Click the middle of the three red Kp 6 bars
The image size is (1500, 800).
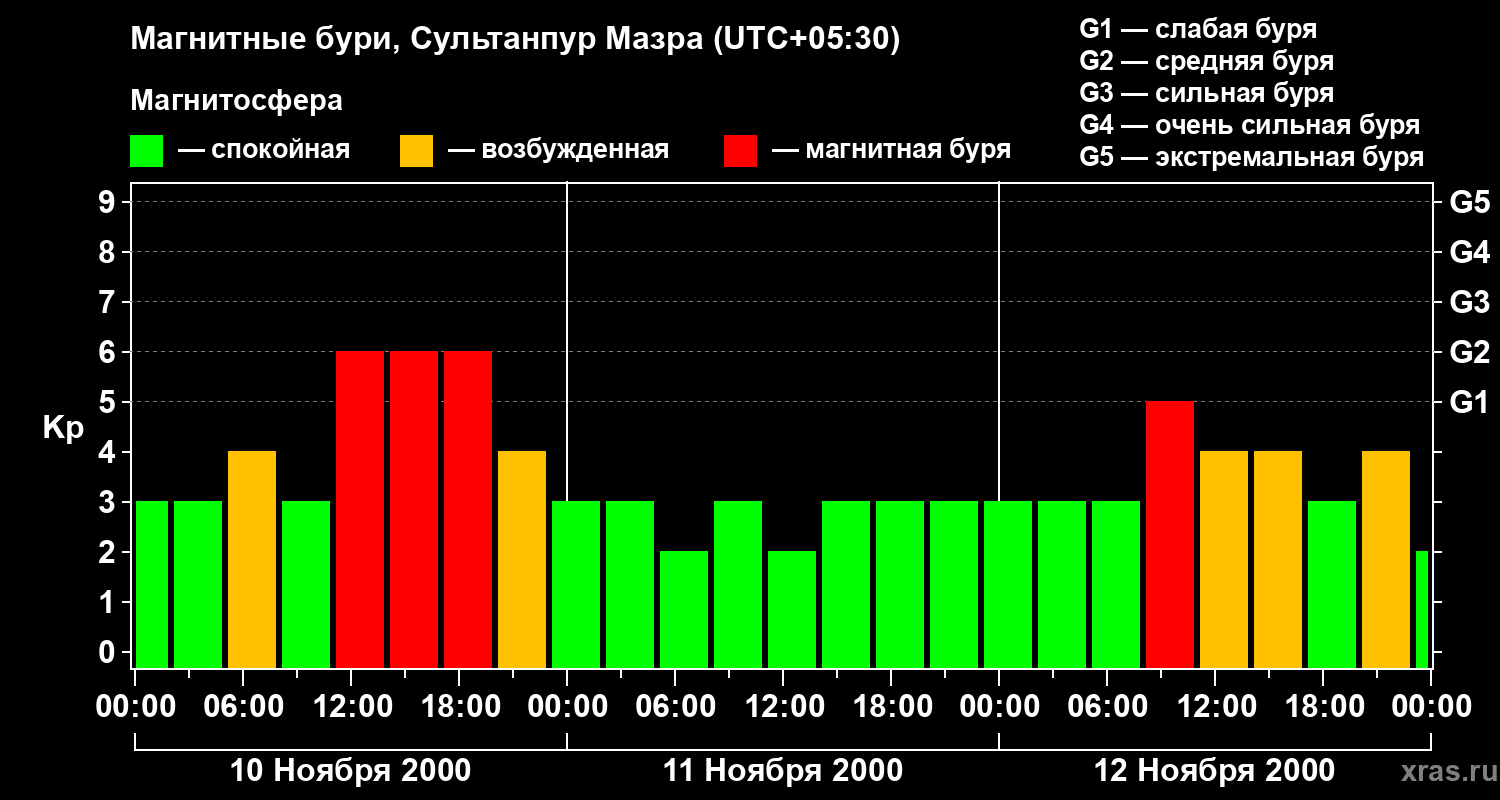[414, 509]
